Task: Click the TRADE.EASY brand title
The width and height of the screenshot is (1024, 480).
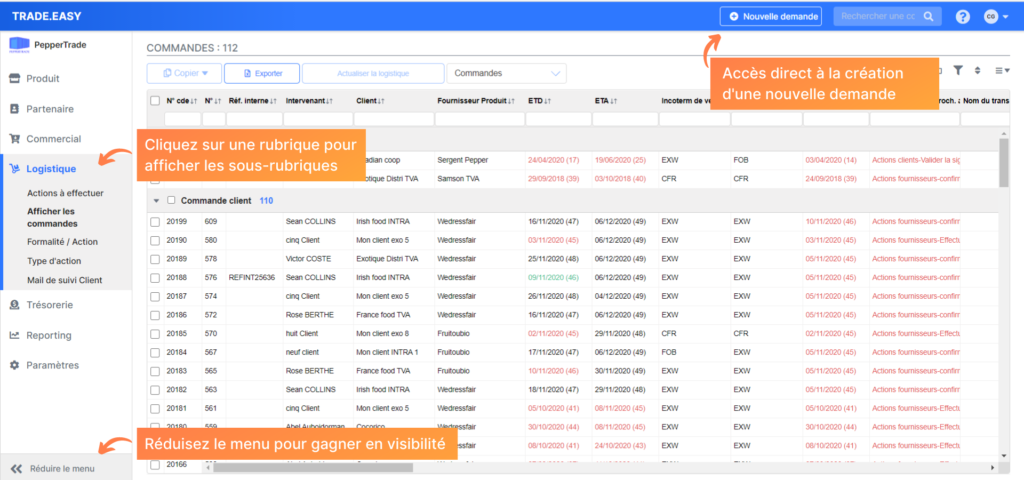Action: click(x=46, y=16)
